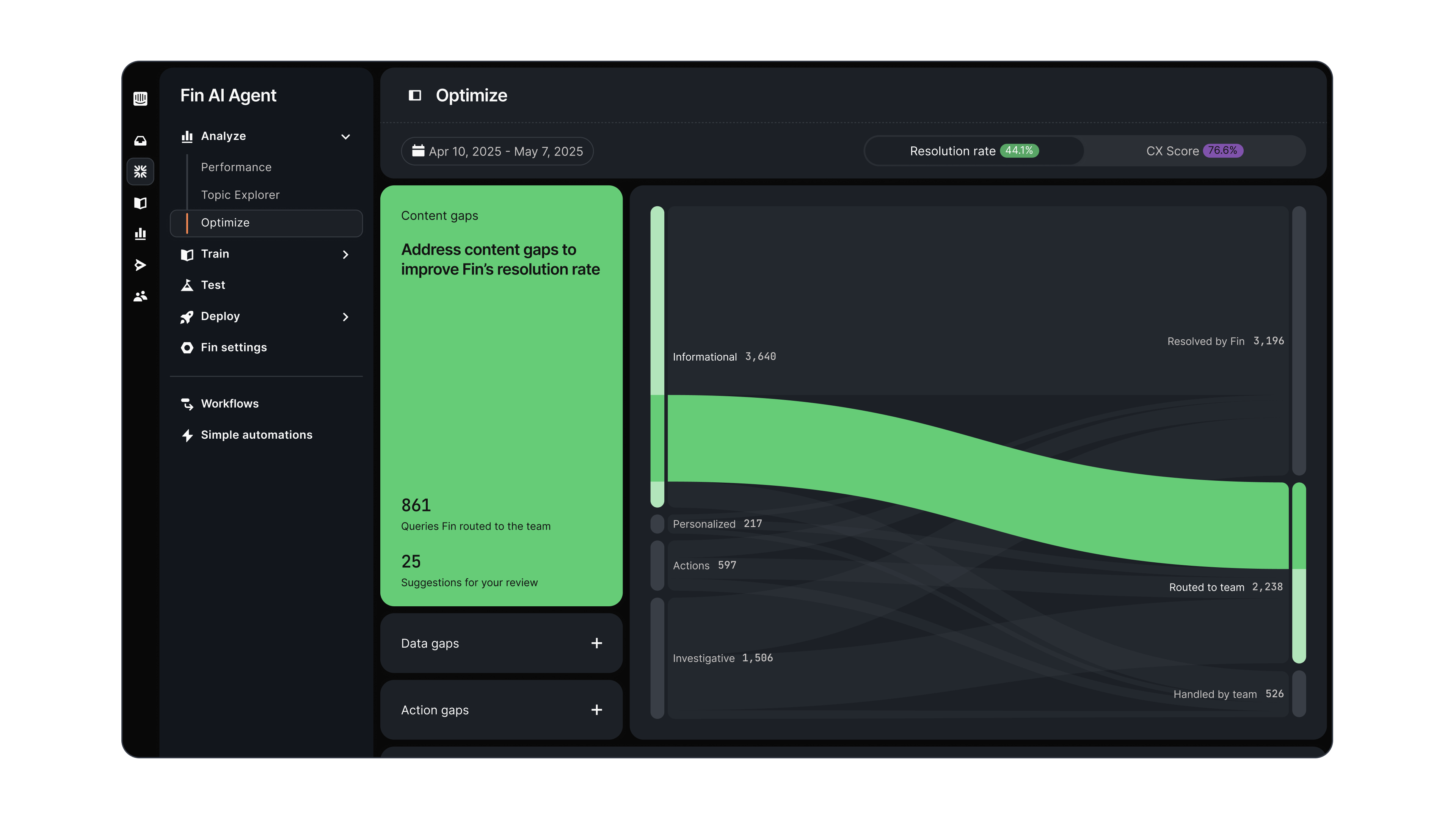The image size is (1456, 819).
Task: Expand the Action gaps panel
Action: coord(596,709)
